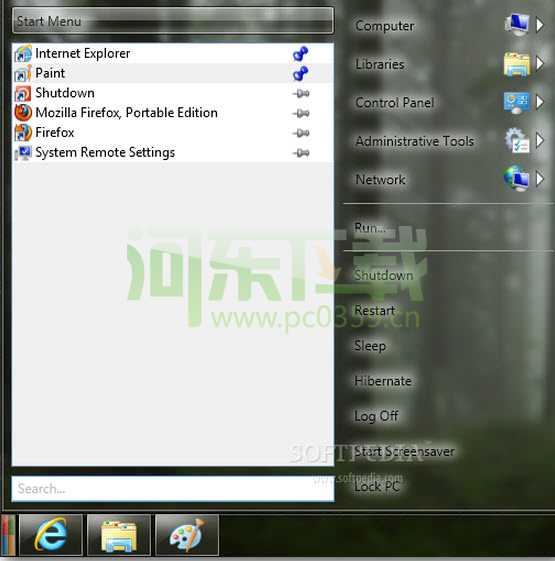
Task: Open the Libraries menu entry
Action: tap(380, 64)
